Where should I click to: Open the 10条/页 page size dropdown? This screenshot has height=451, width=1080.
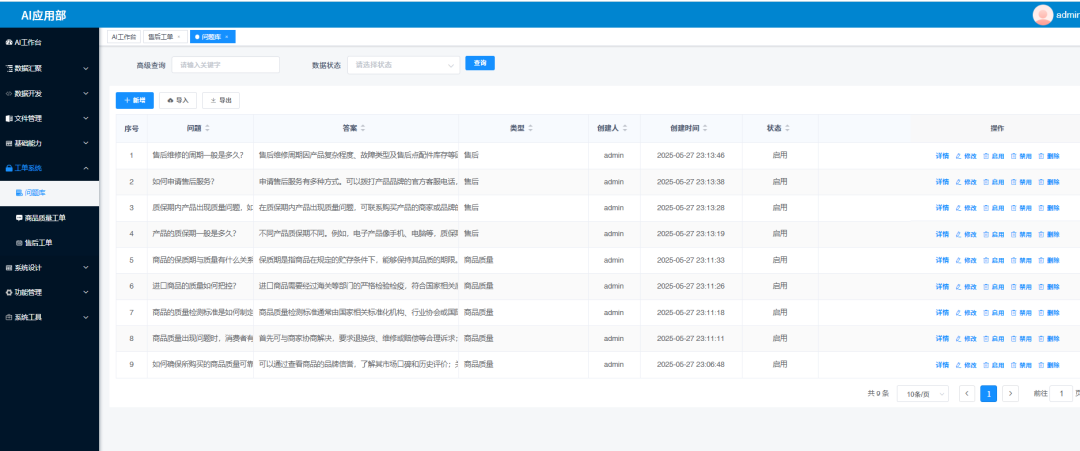tap(923, 394)
